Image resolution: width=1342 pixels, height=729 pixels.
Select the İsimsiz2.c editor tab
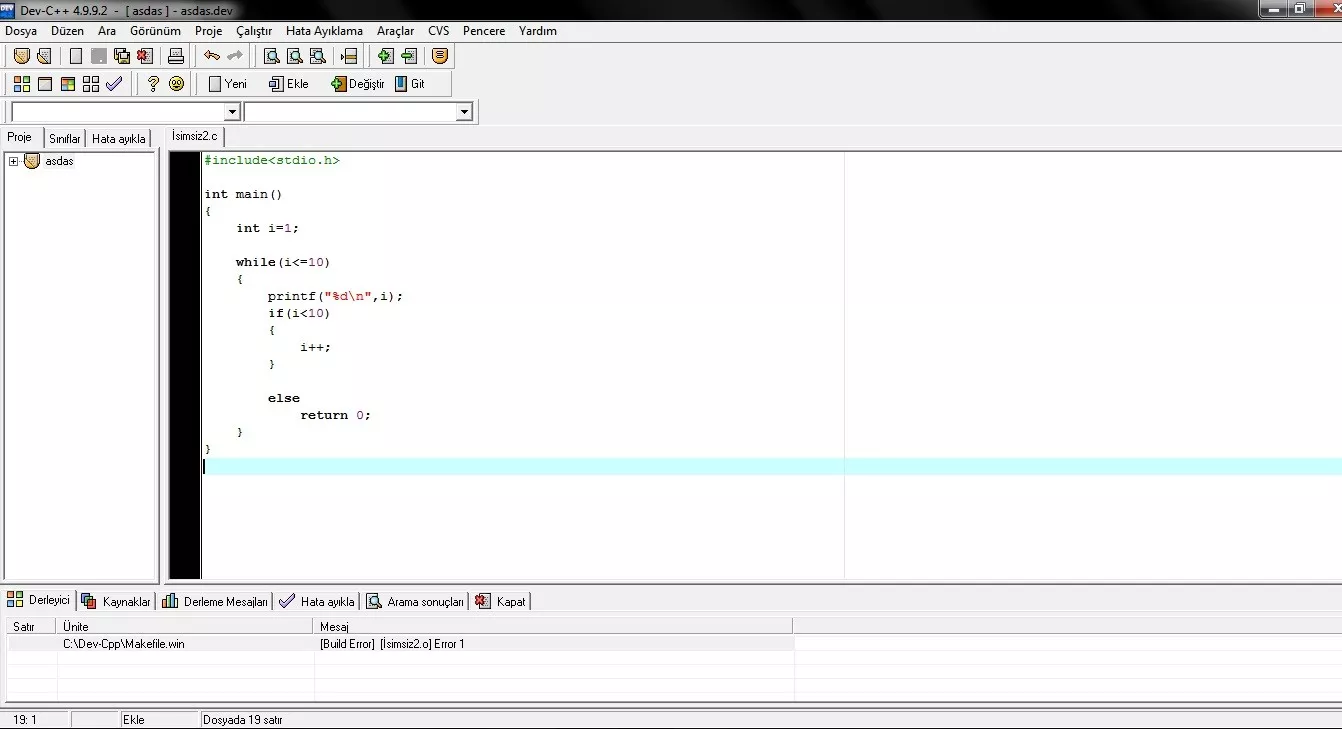194,136
